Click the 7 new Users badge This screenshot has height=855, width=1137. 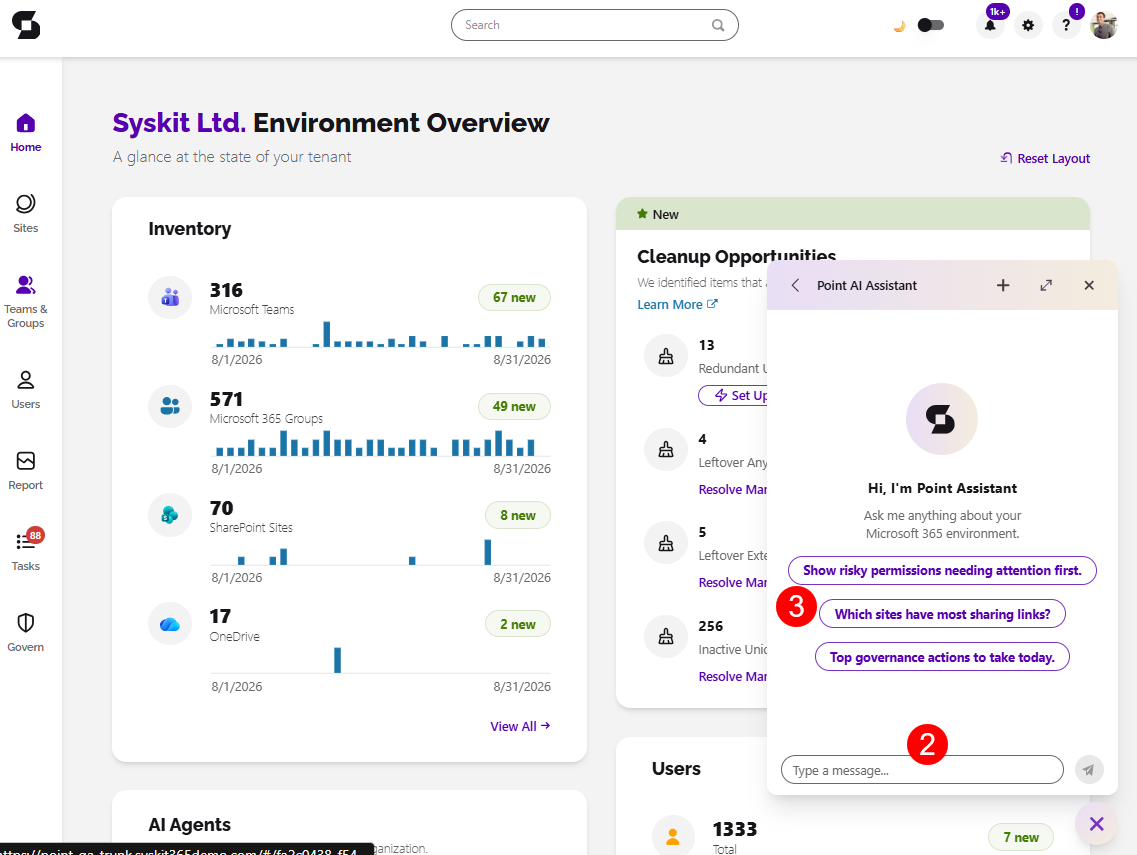pos(1021,837)
